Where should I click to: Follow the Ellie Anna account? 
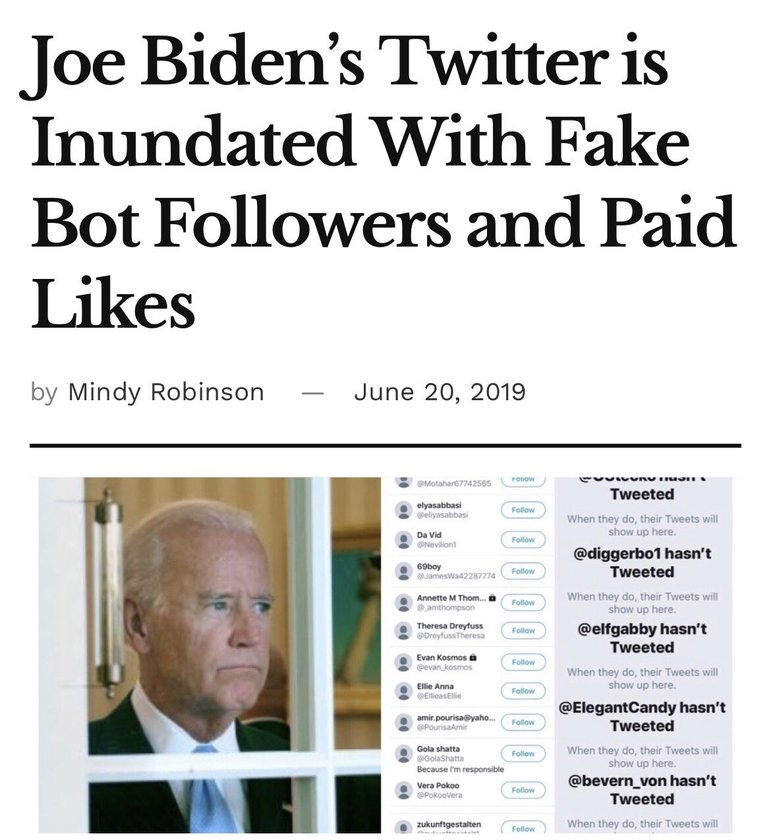pos(523,691)
